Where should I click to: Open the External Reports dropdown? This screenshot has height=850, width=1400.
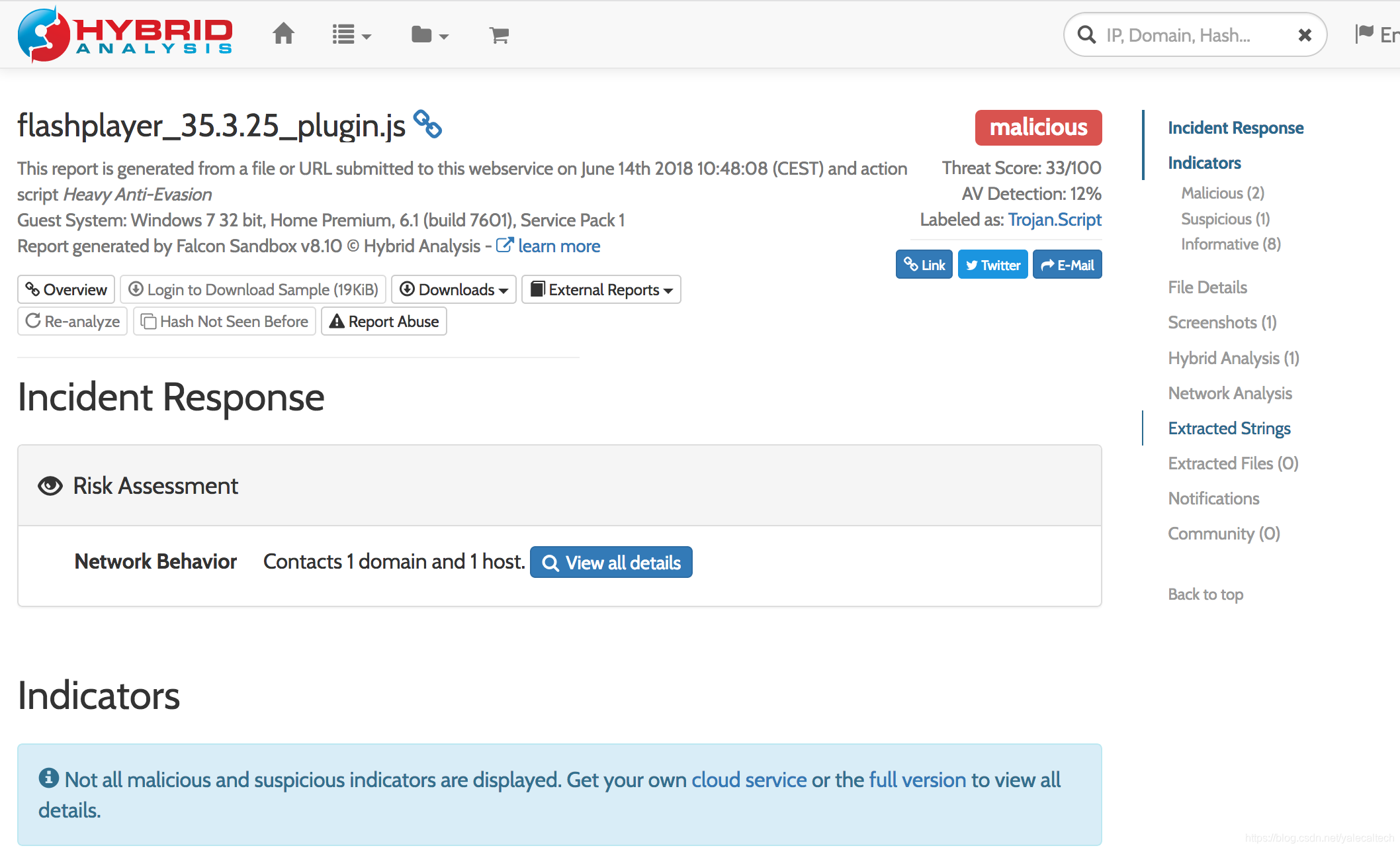(x=601, y=290)
